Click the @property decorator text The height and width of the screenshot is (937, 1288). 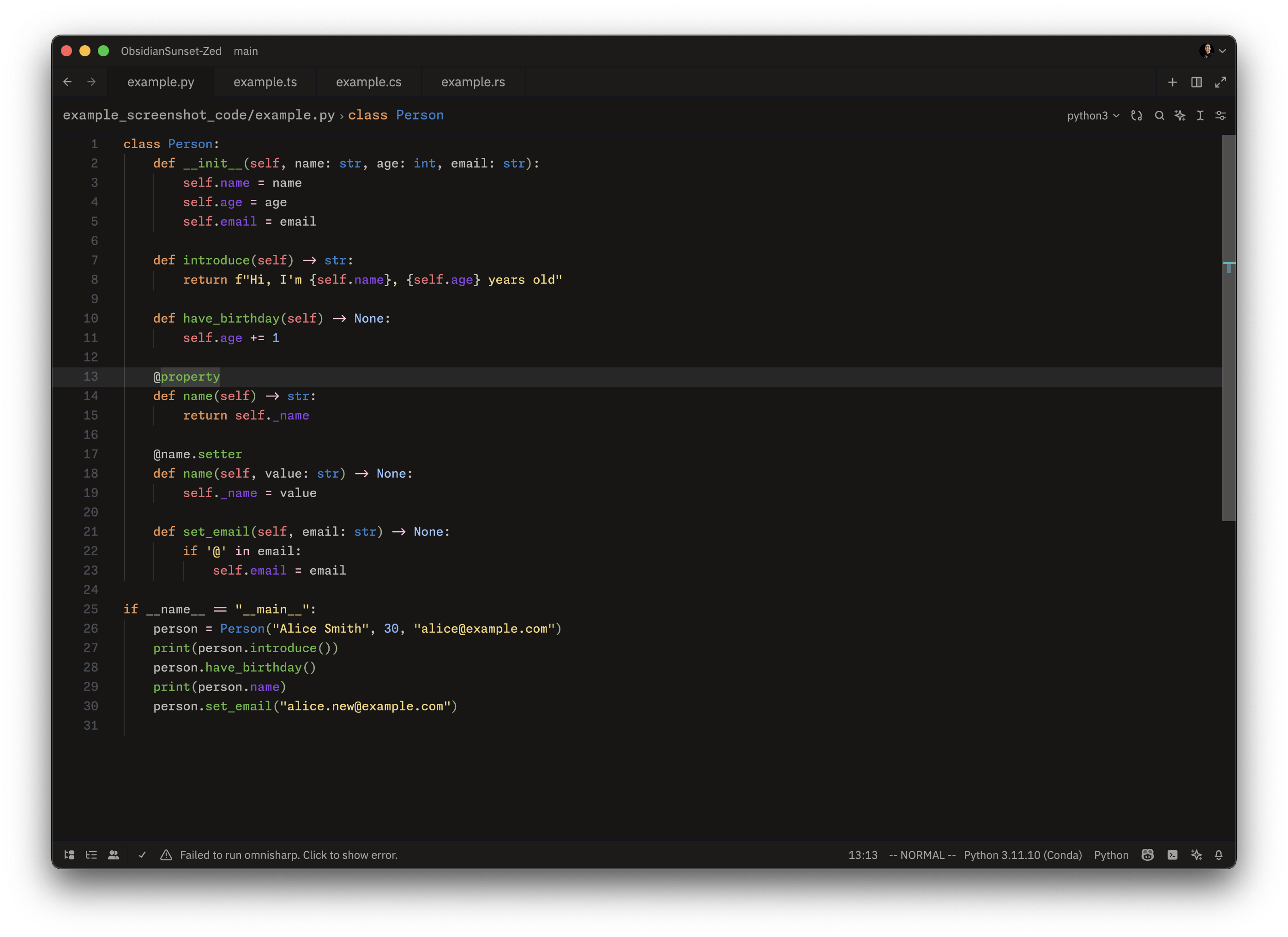click(x=186, y=377)
